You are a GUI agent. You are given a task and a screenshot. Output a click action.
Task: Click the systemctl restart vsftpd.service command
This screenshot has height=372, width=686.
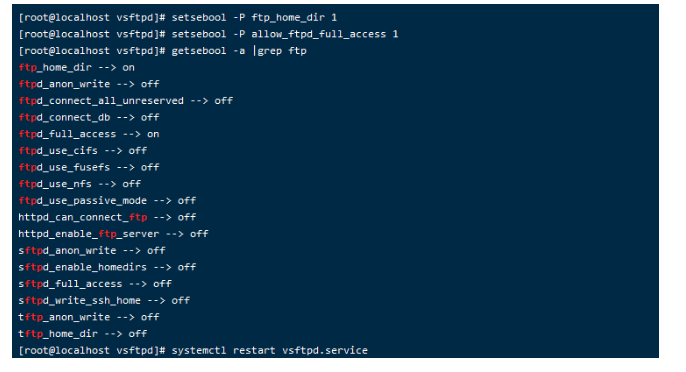pos(270,350)
